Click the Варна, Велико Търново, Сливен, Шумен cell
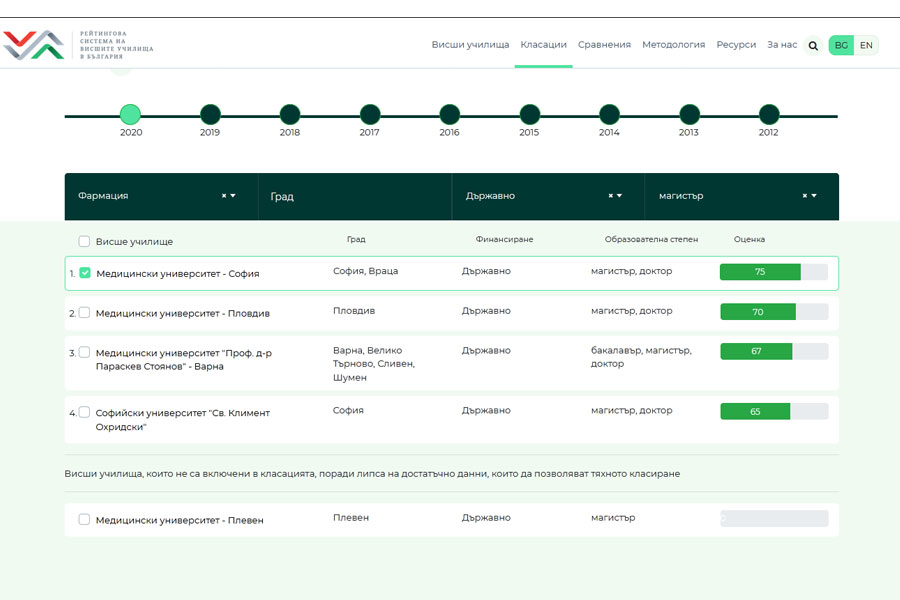This screenshot has height=600, width=900. [x=374, y=363]
